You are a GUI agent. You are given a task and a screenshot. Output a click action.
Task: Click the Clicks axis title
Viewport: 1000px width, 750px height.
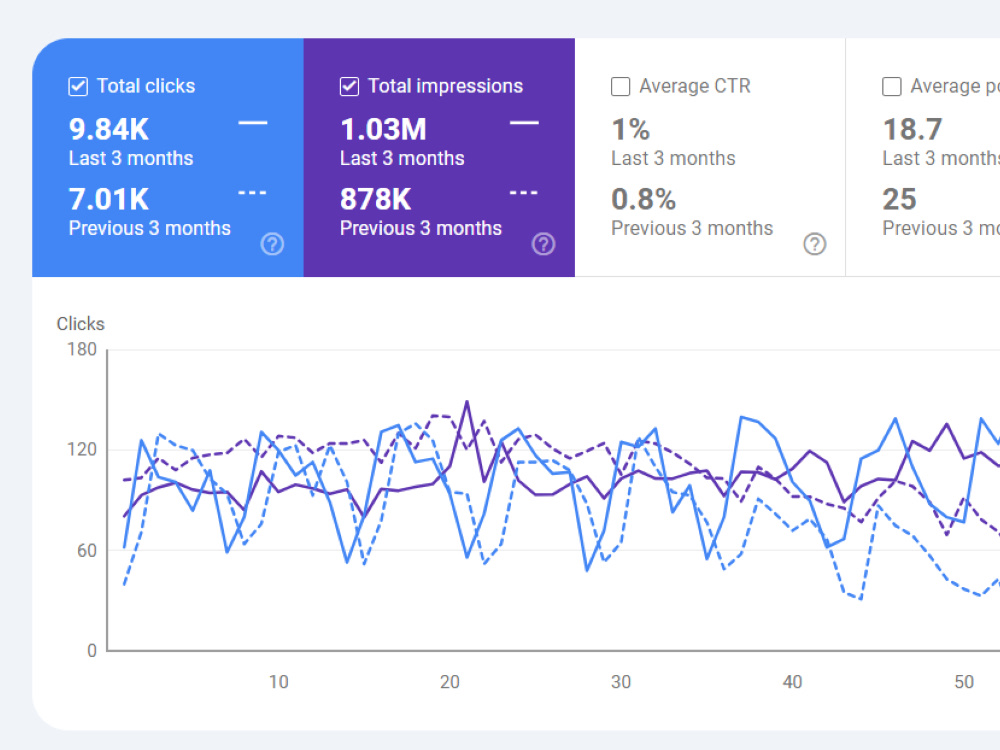(x=80, y=324)
